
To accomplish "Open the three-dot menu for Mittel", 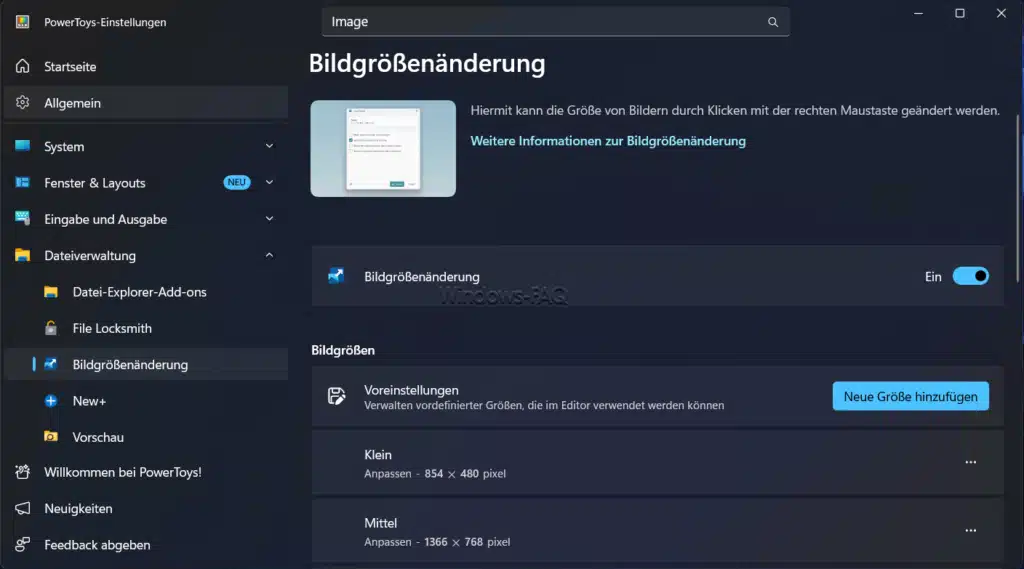I will tap(970, 530).
